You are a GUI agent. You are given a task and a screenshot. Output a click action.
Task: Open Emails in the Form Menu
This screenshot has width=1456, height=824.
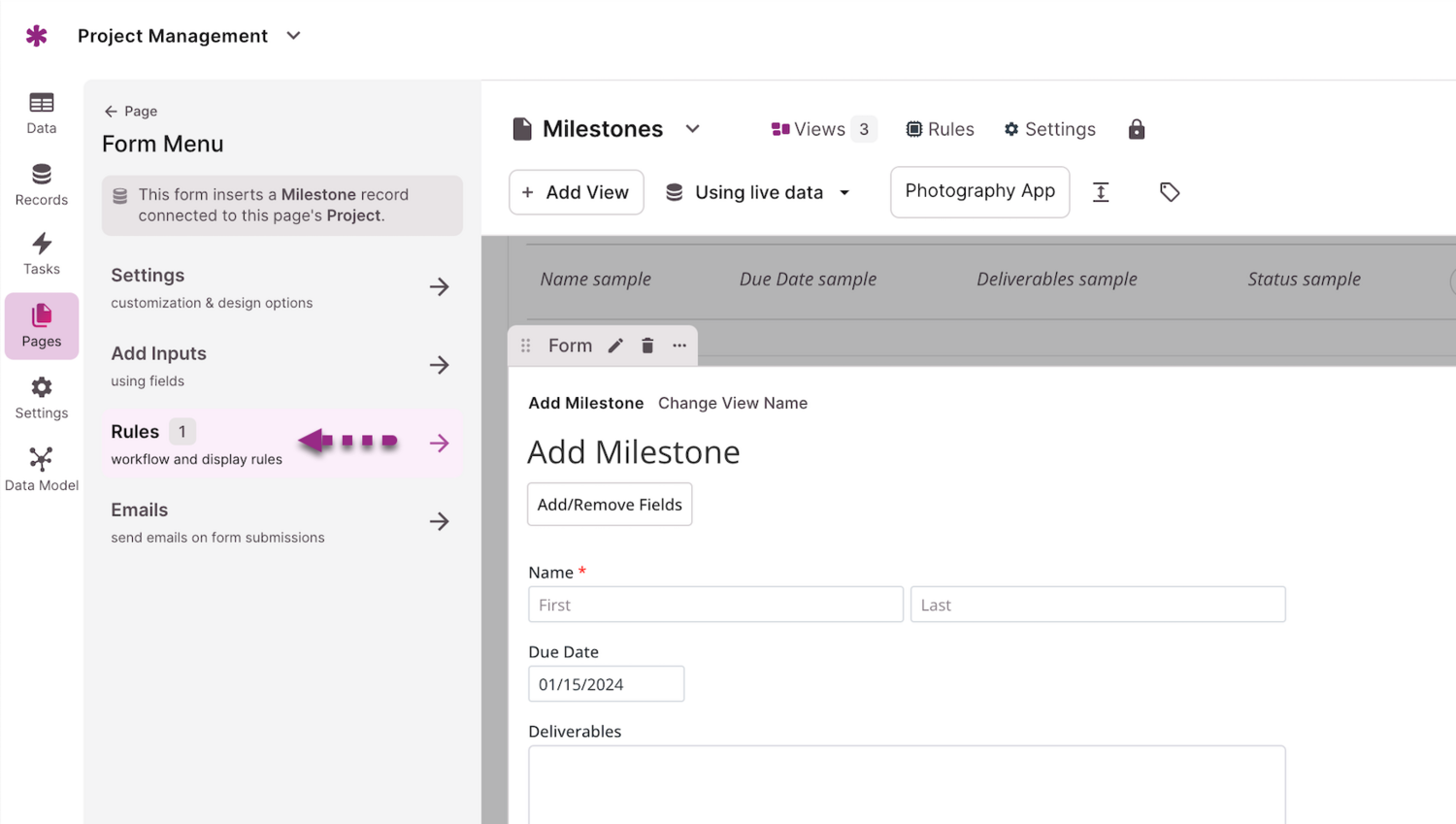click(x=281, y=521)
